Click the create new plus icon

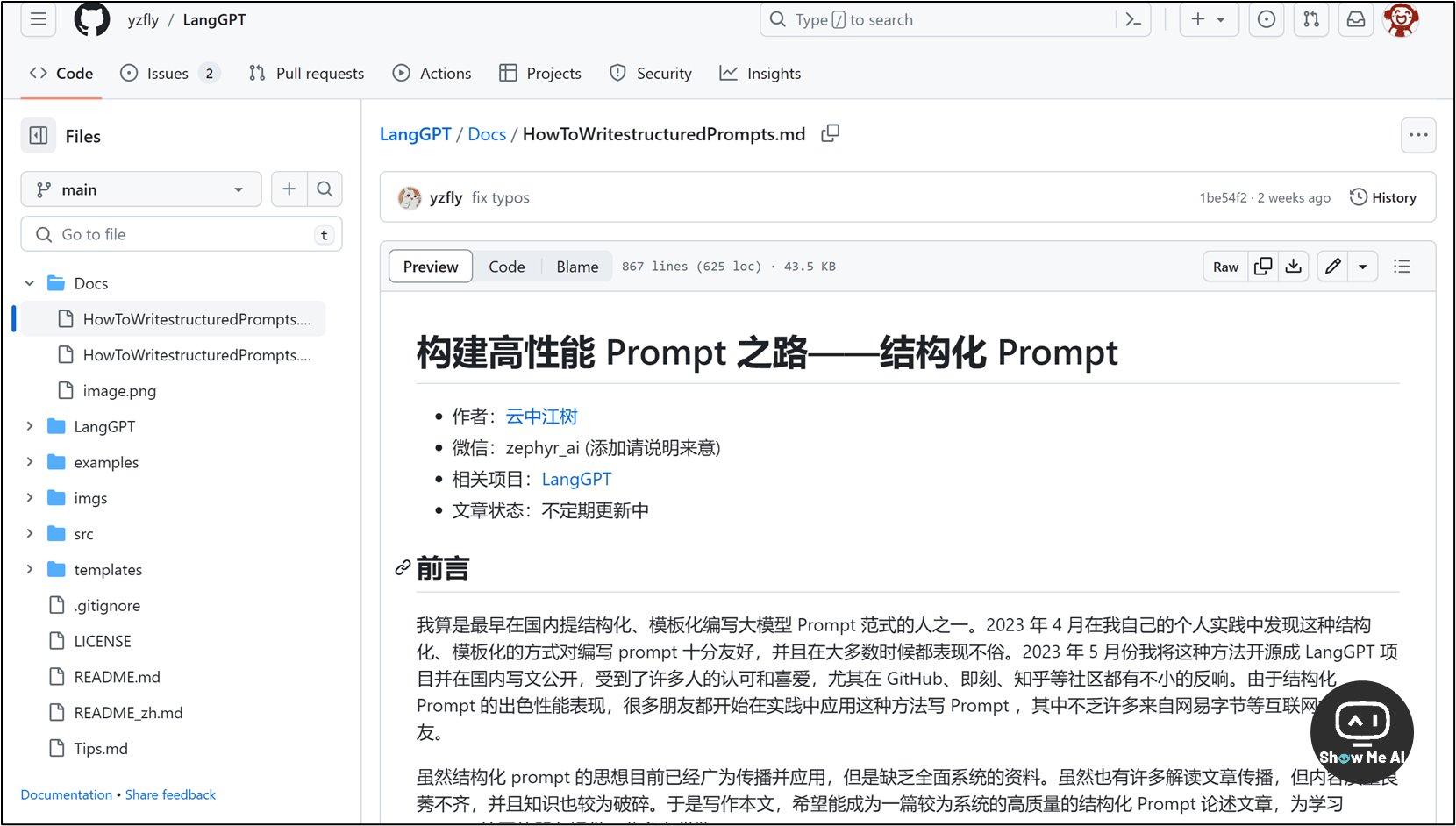pyautogui.click(x=1198, y=19)
